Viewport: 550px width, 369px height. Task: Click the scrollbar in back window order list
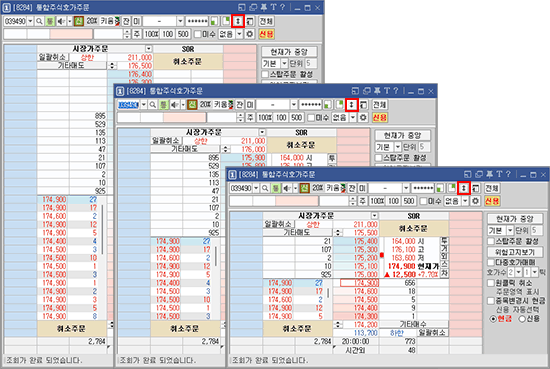click(102, 230)
